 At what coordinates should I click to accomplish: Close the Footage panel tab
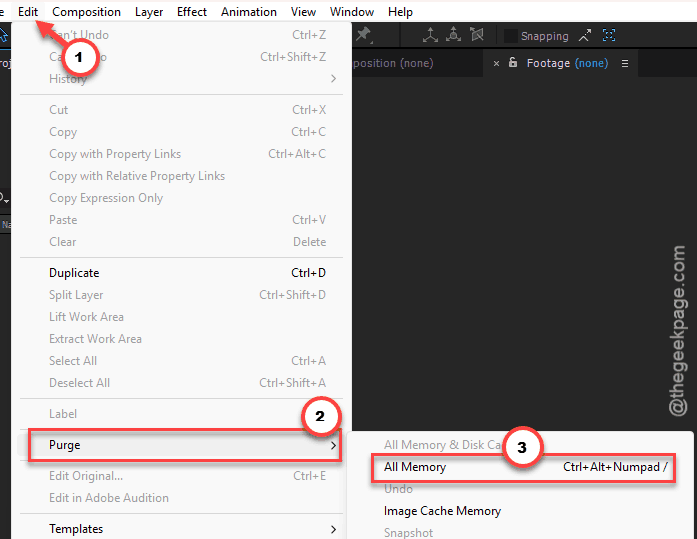coord(497,64)
